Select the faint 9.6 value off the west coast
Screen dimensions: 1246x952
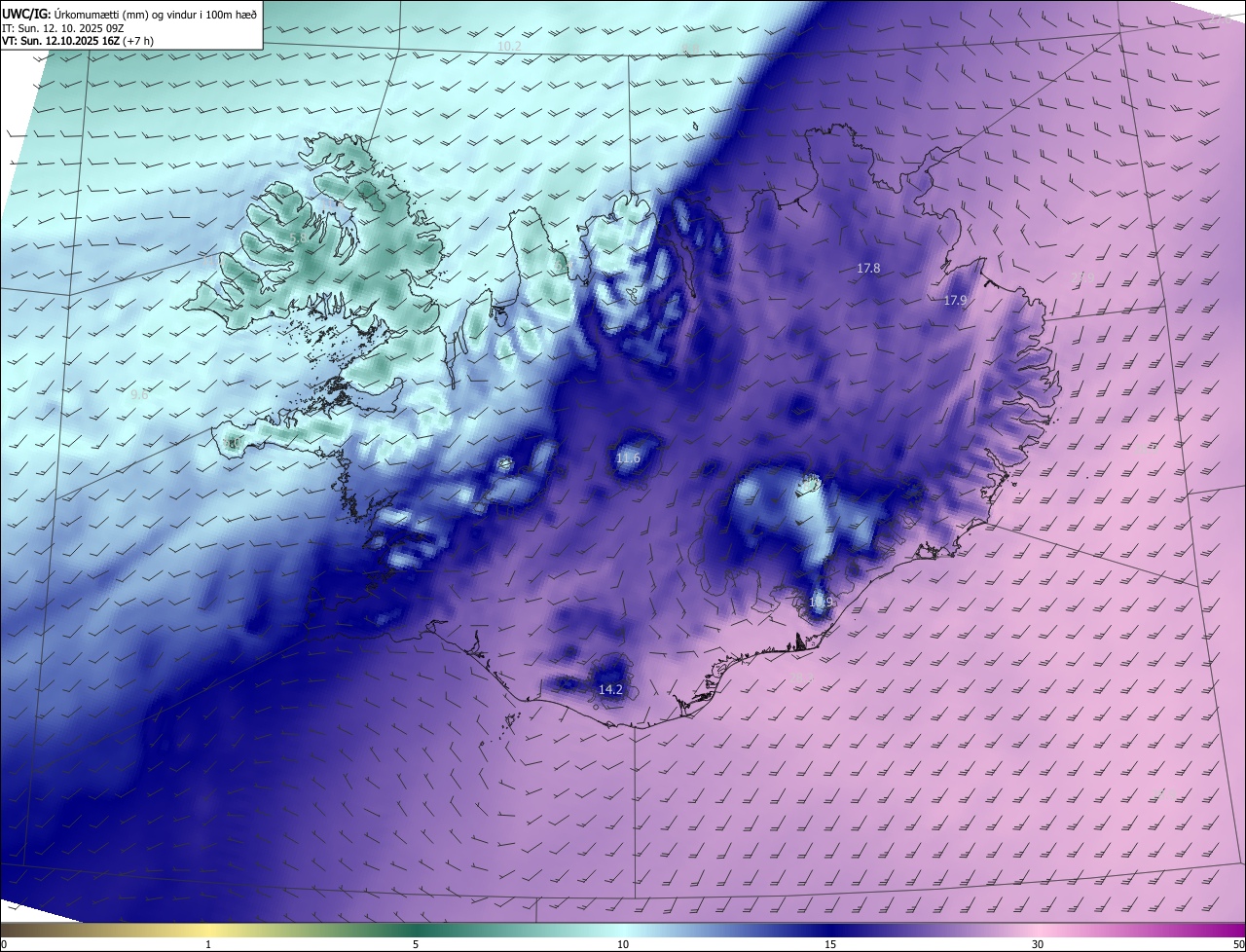(x=139, y=394)
